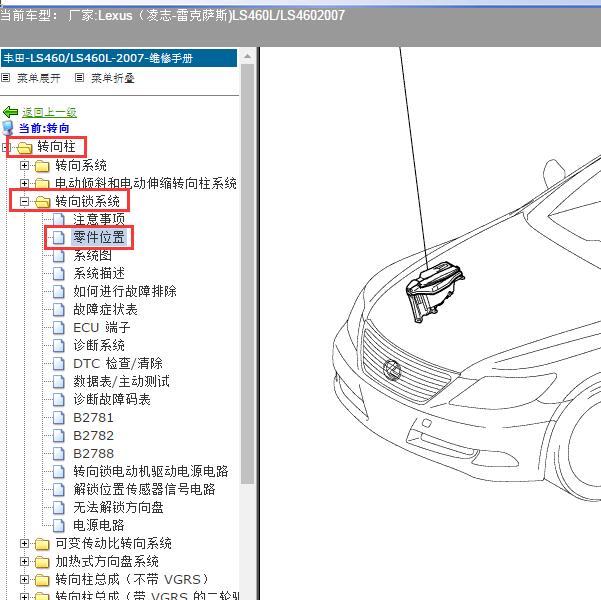Expand the 加热式方向盘系统 folder
The image size is (601, 600).
(24, 561)
